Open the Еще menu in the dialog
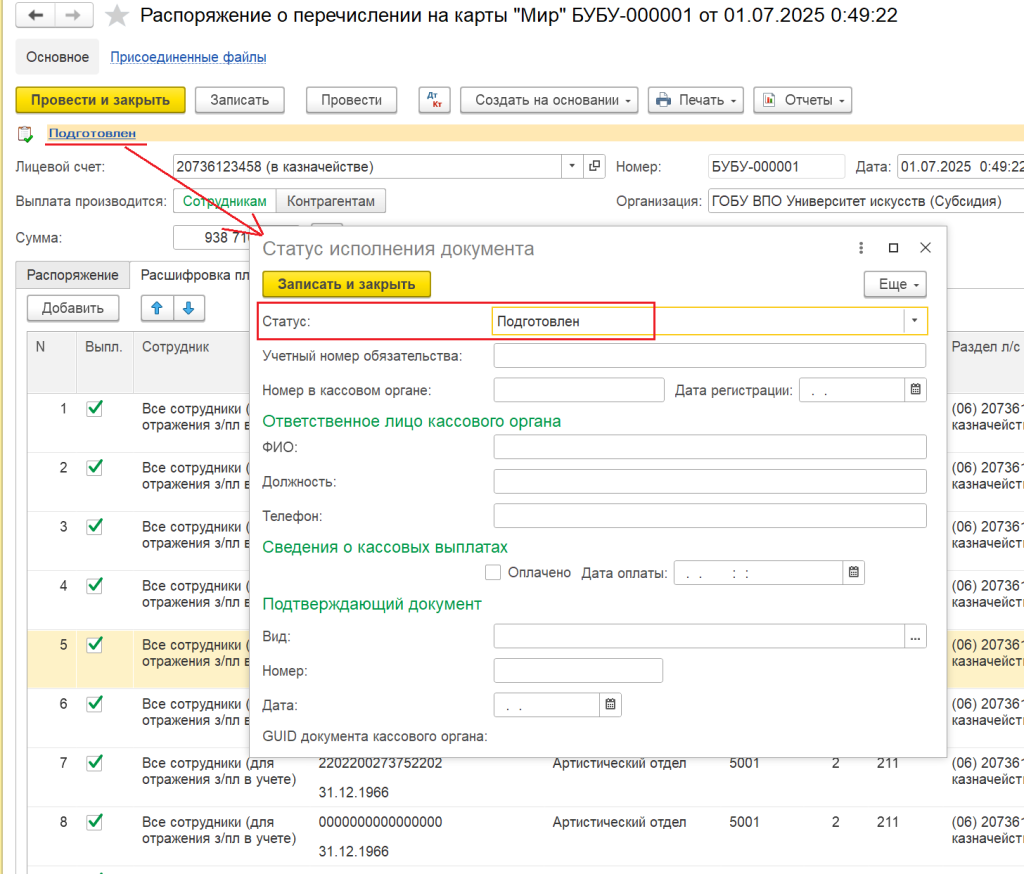 [895, 284]
